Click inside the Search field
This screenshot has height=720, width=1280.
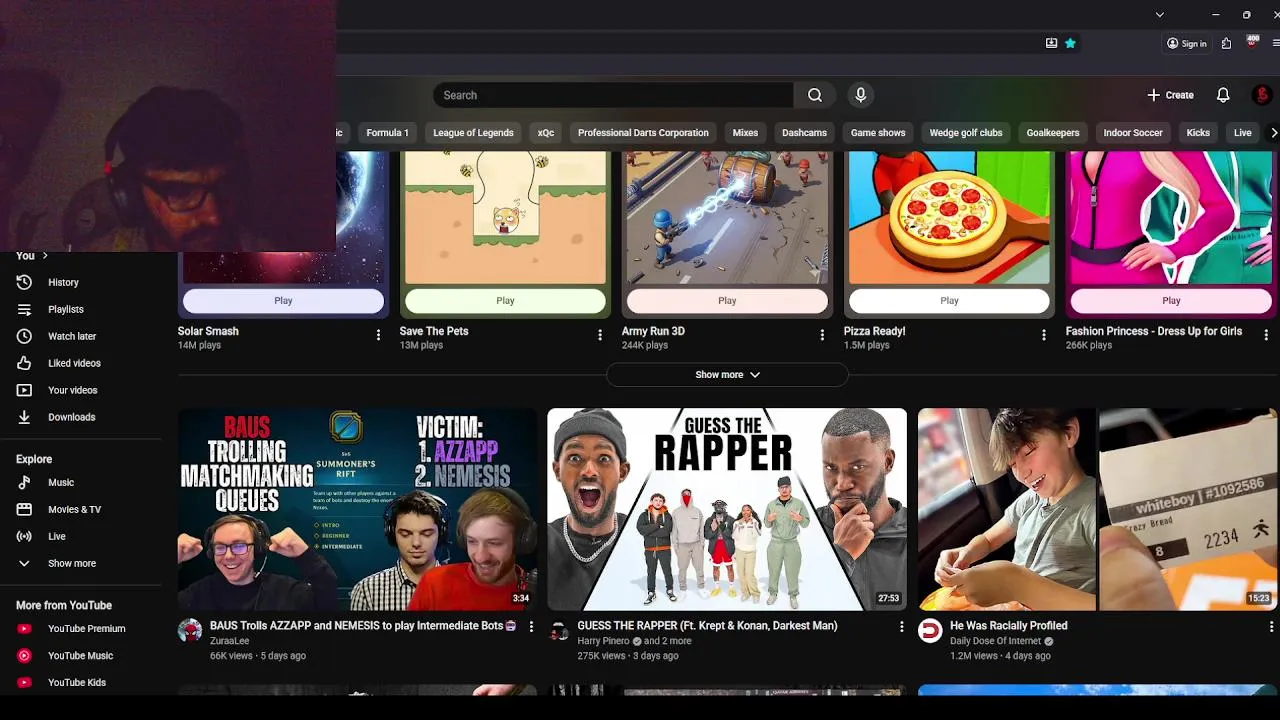point(613,95)
